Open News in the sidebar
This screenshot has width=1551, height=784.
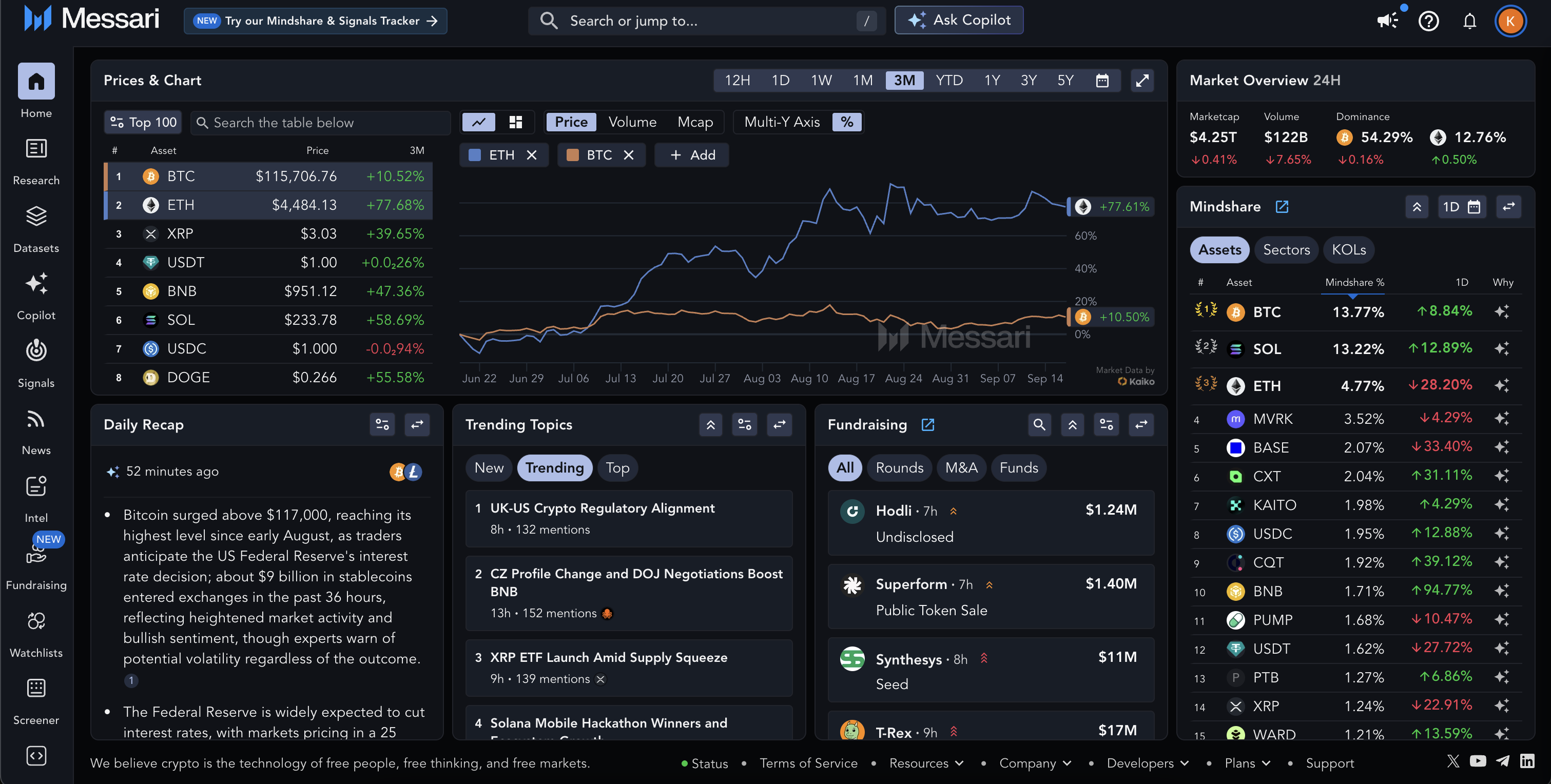36,431
